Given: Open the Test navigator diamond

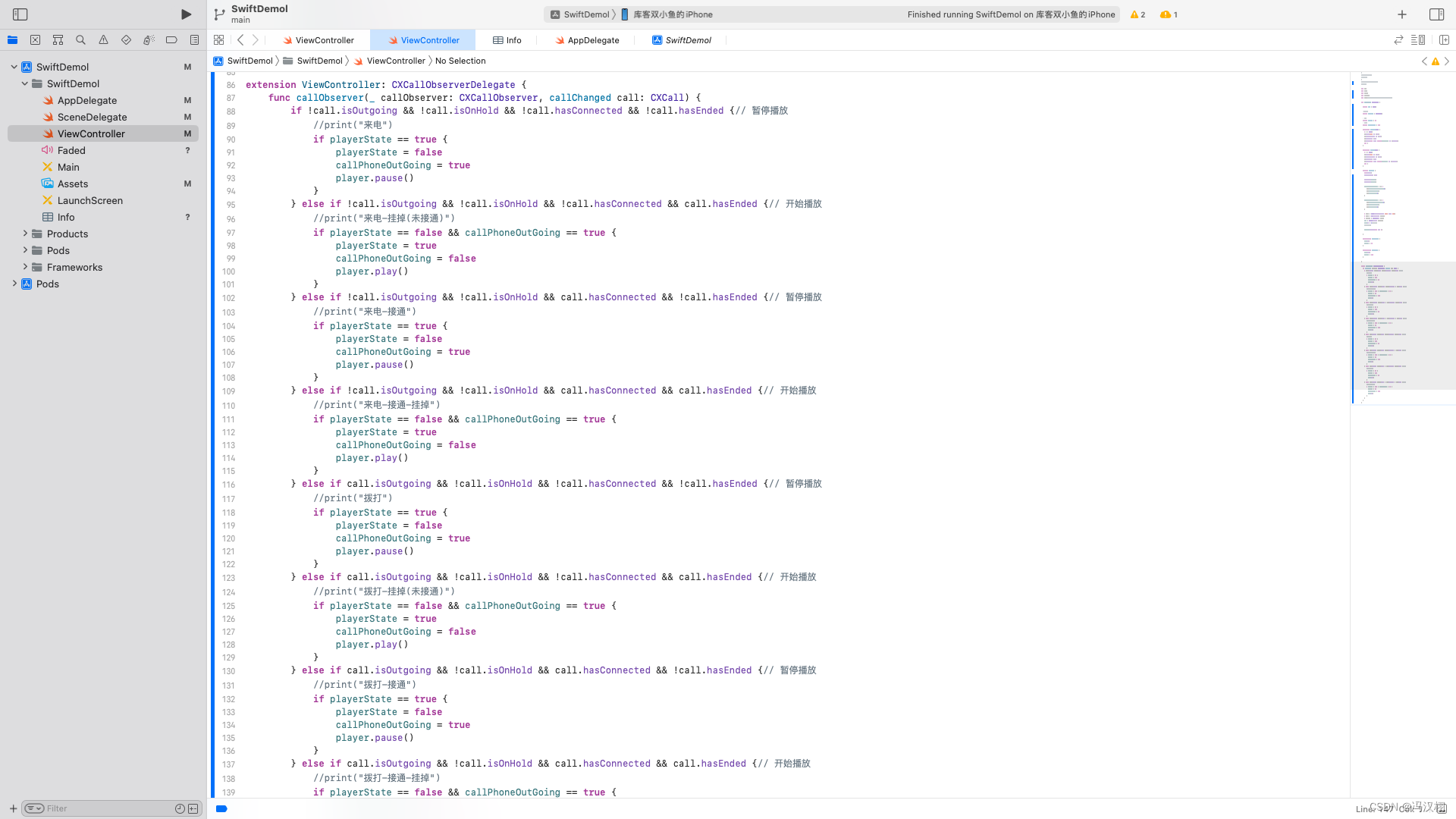Looking at the screenshot, I should click(x=126, y=40).
